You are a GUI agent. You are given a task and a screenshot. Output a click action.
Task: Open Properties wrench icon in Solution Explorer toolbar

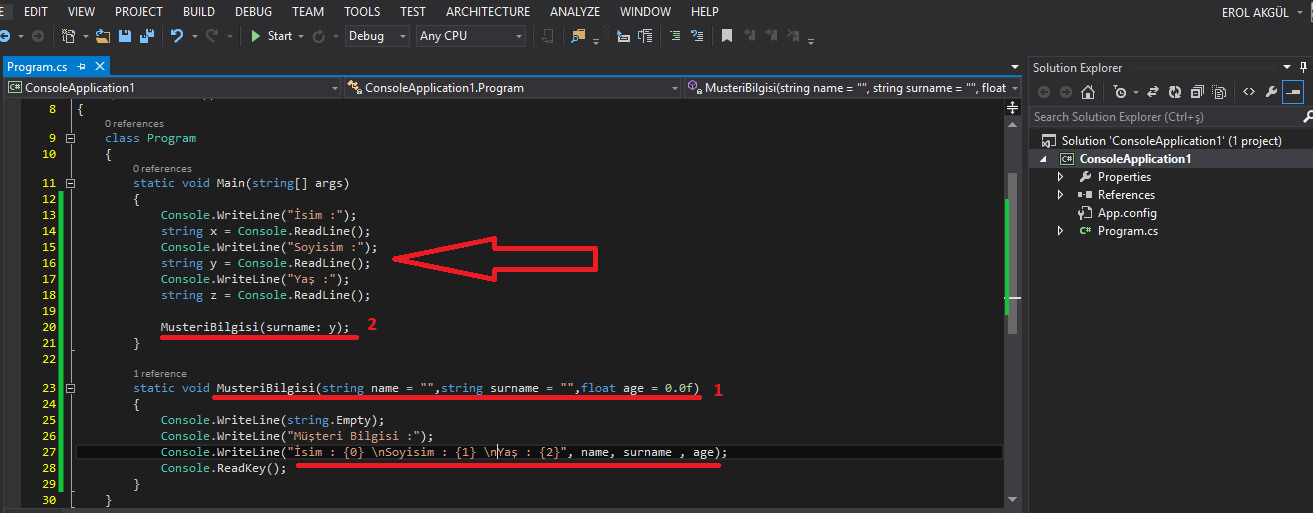(x=1271, y=92)
